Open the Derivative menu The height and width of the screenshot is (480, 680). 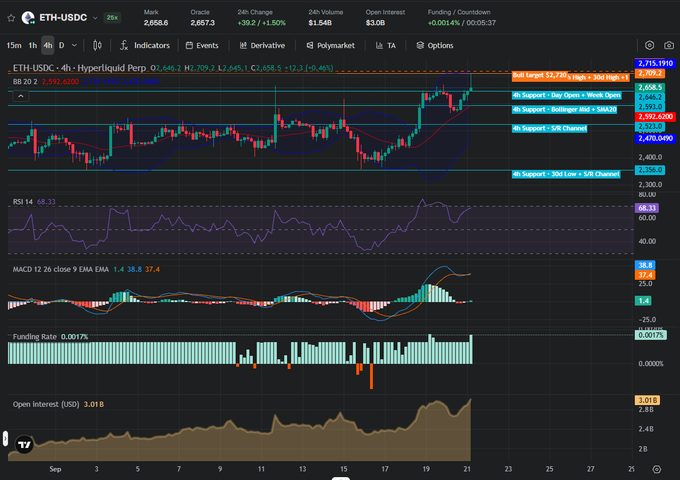point(262,46)
